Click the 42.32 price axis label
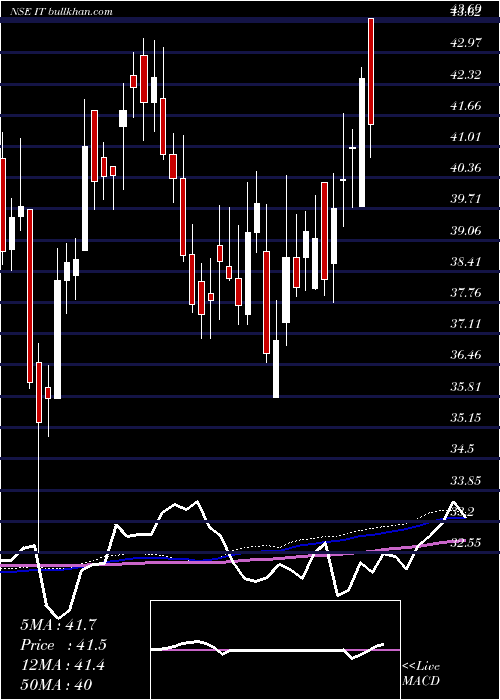Screen dimensions: 500x700 tap(467, 75)
